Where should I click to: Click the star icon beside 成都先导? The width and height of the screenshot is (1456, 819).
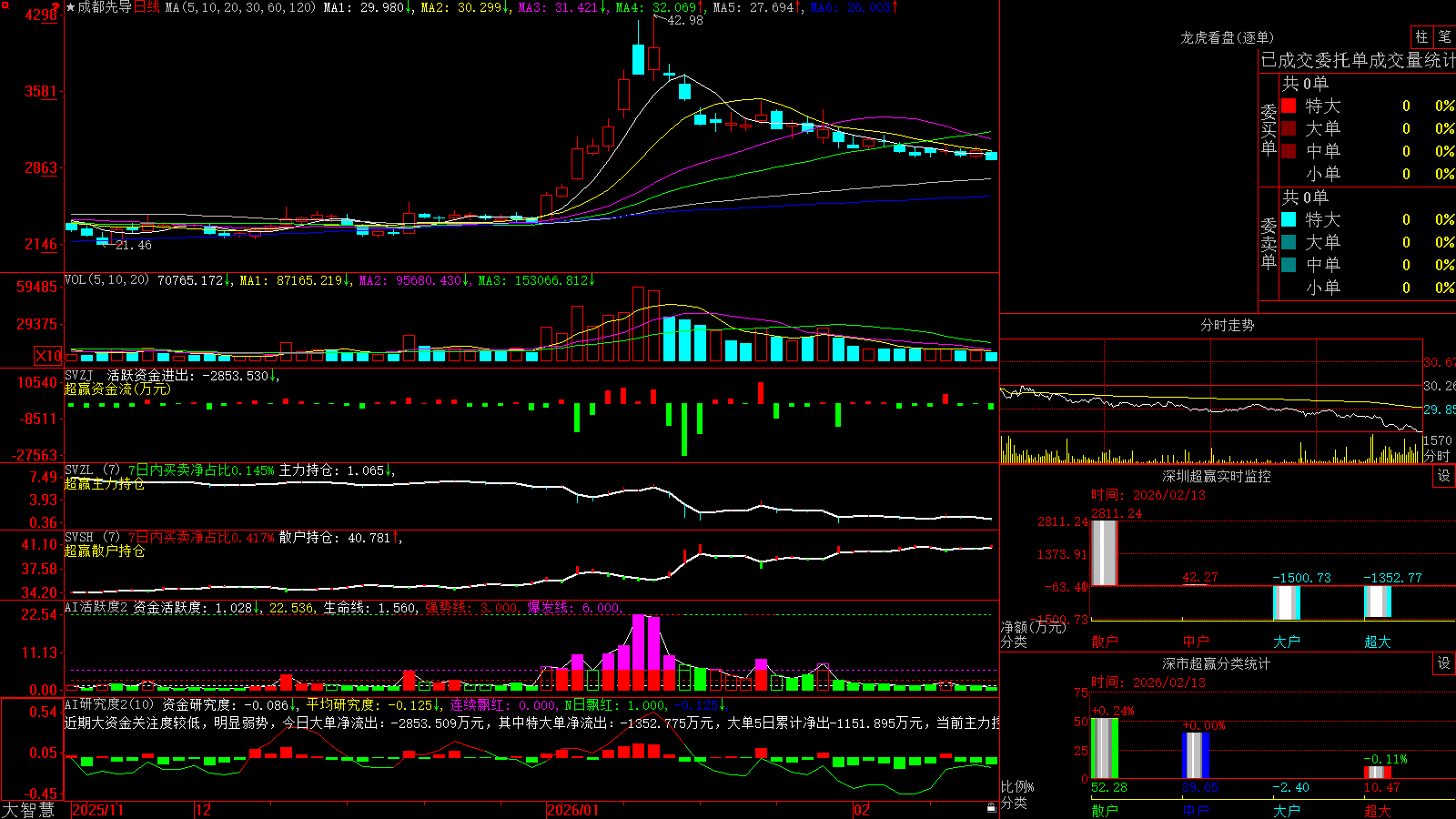click(x=71, y=7)
